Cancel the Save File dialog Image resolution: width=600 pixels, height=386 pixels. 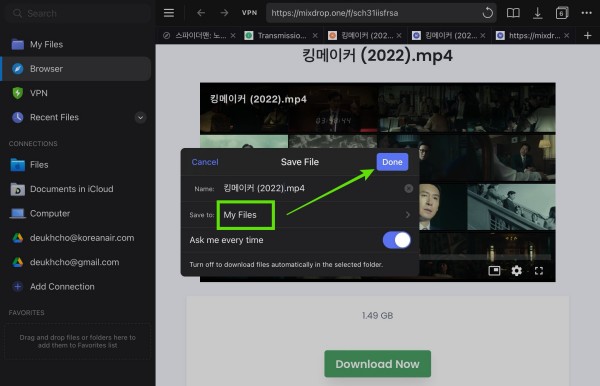click(205, 162)
